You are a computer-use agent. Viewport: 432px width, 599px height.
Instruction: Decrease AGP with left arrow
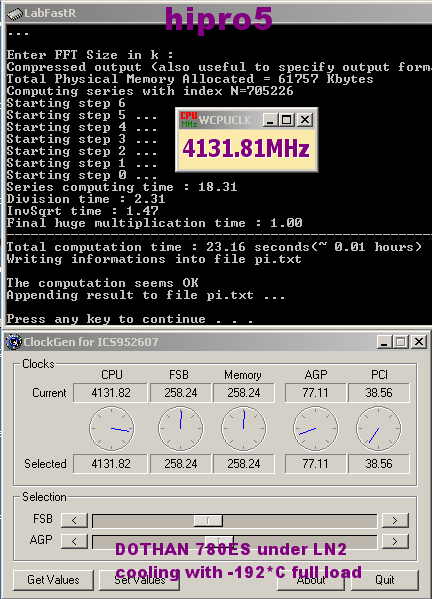tap(74, 541)
